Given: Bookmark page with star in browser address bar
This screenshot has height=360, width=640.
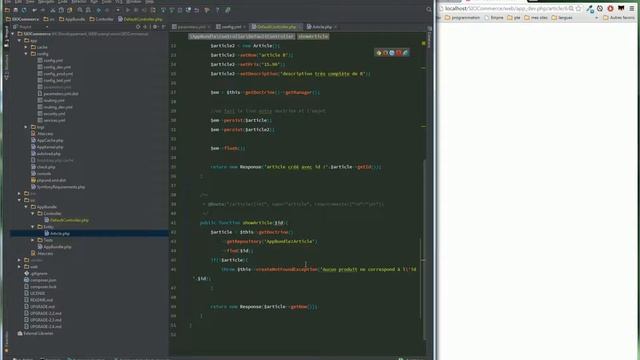Looking at the screenshot, I should (x=578, y=9).
